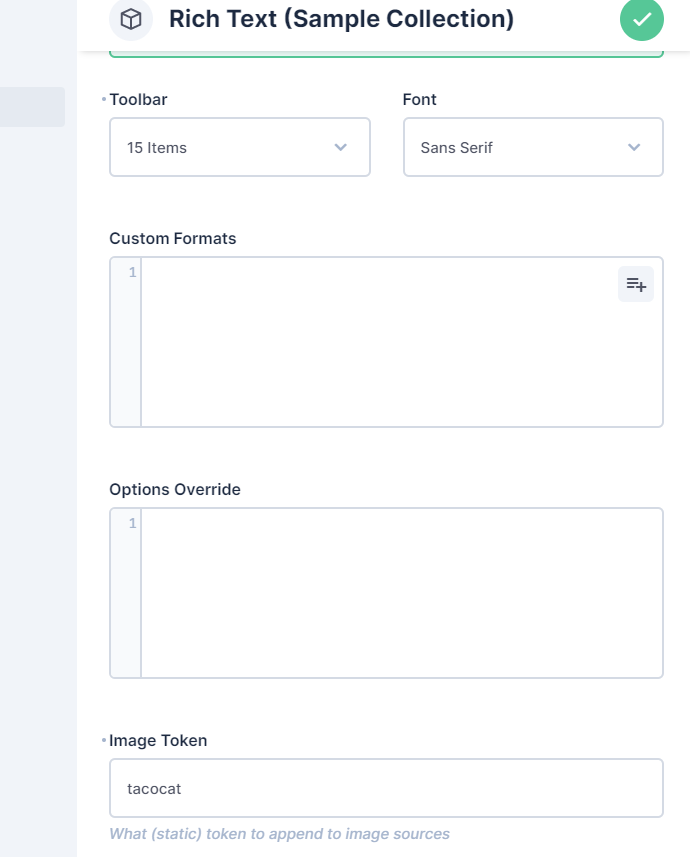The height and width of the screenshot is (857, 690).
Task: Click line number 1 in Options Override gutter
Action: [132, 523]
